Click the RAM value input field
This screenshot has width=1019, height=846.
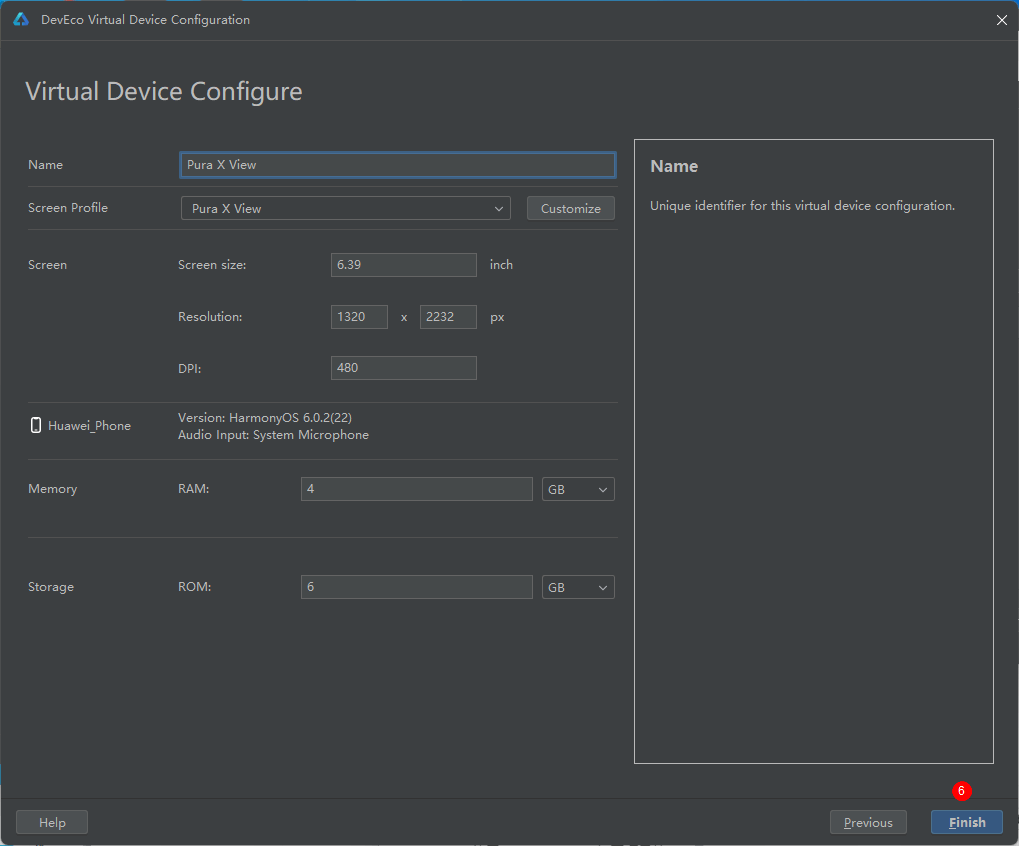(x=417, y=489)
